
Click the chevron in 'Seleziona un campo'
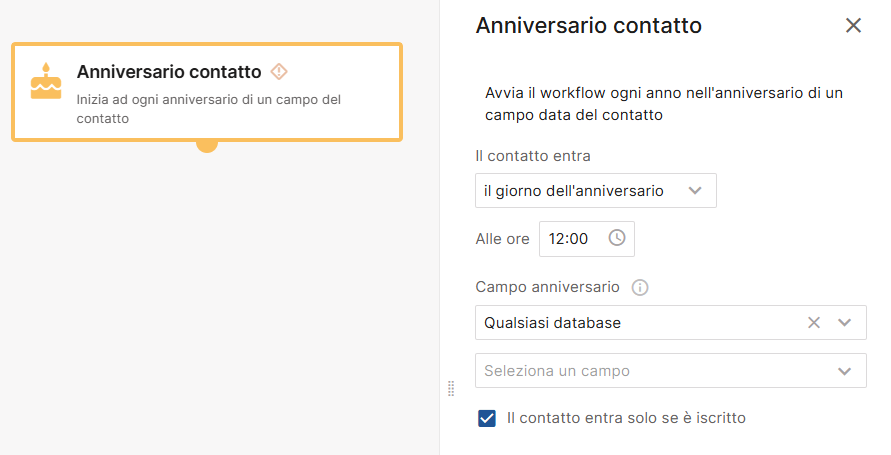[x=845, y=370]
